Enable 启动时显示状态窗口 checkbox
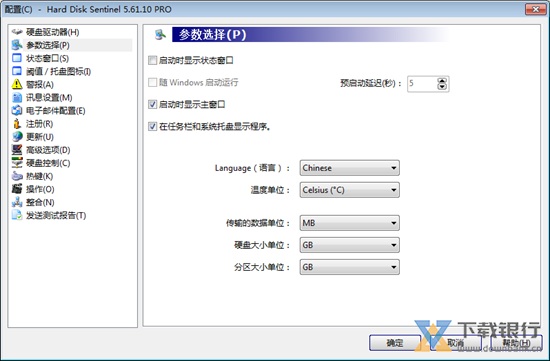The height and width of the screenshot is (361, 550). pyautogui.click(x=152, y=60)
